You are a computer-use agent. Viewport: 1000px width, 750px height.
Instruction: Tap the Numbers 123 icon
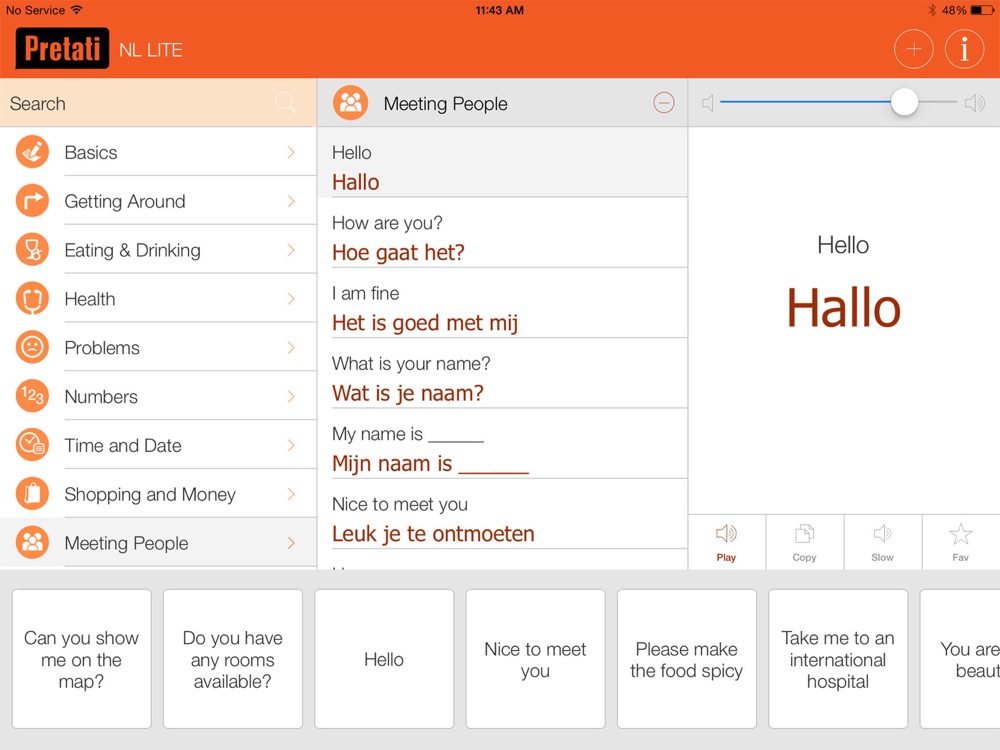click(32, 396)
